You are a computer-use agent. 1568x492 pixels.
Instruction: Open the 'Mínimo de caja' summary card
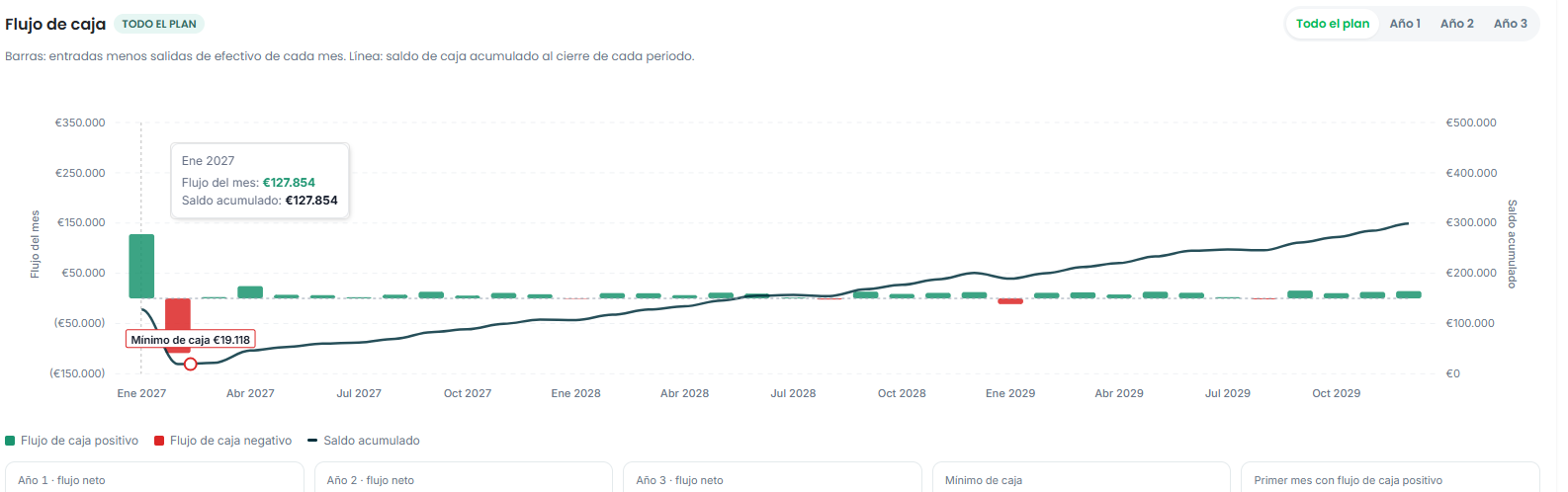point(1082,477)
